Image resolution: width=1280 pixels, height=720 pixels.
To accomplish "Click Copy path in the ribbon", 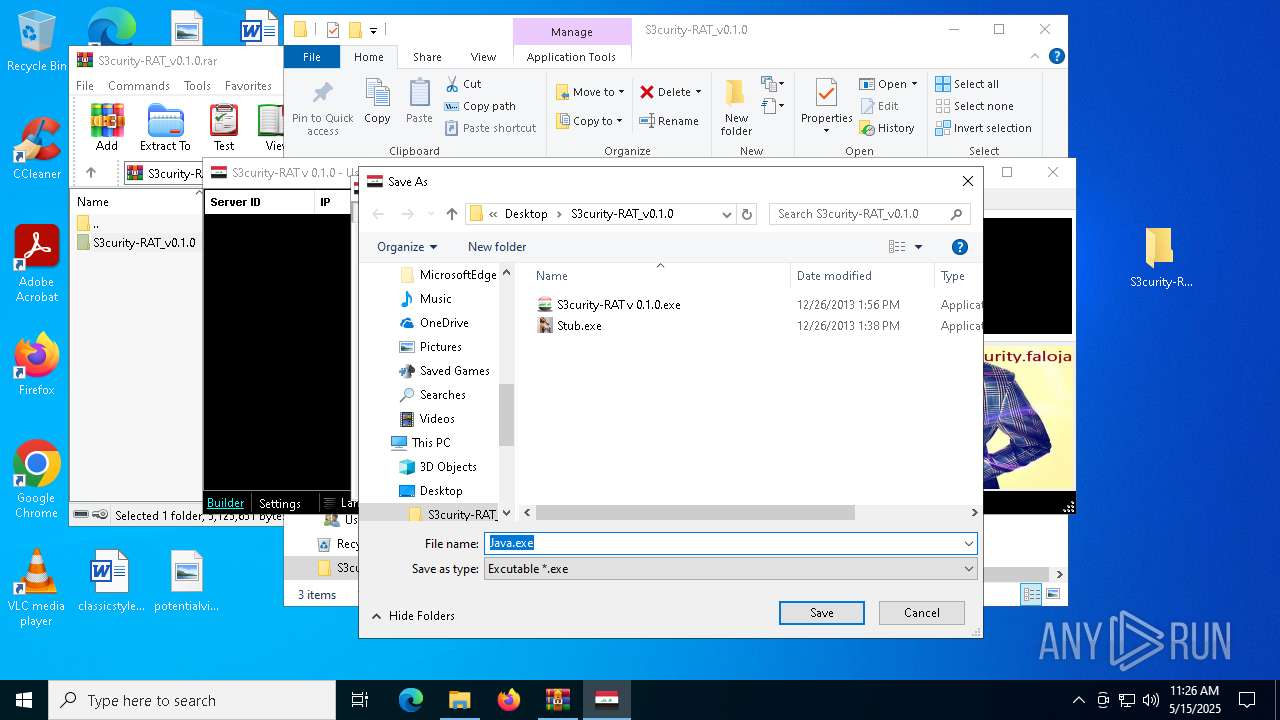I will [x=480, y=106].
